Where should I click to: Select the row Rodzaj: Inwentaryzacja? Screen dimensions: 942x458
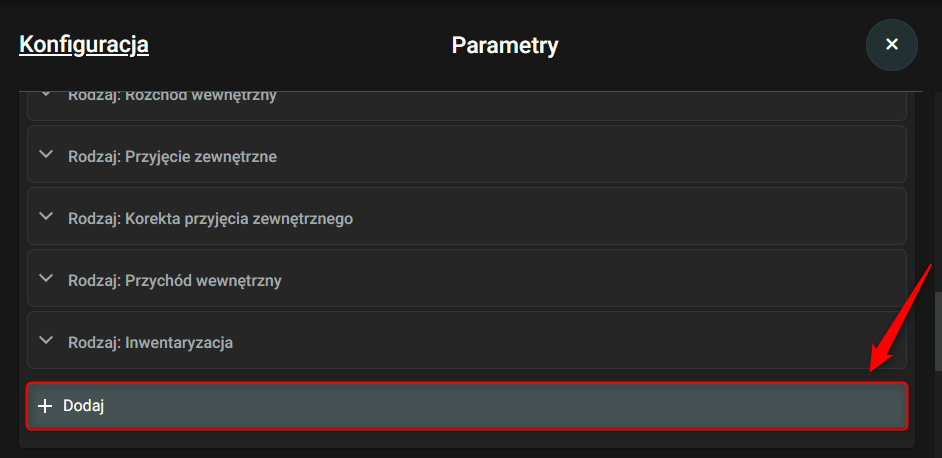pos(467,340)
